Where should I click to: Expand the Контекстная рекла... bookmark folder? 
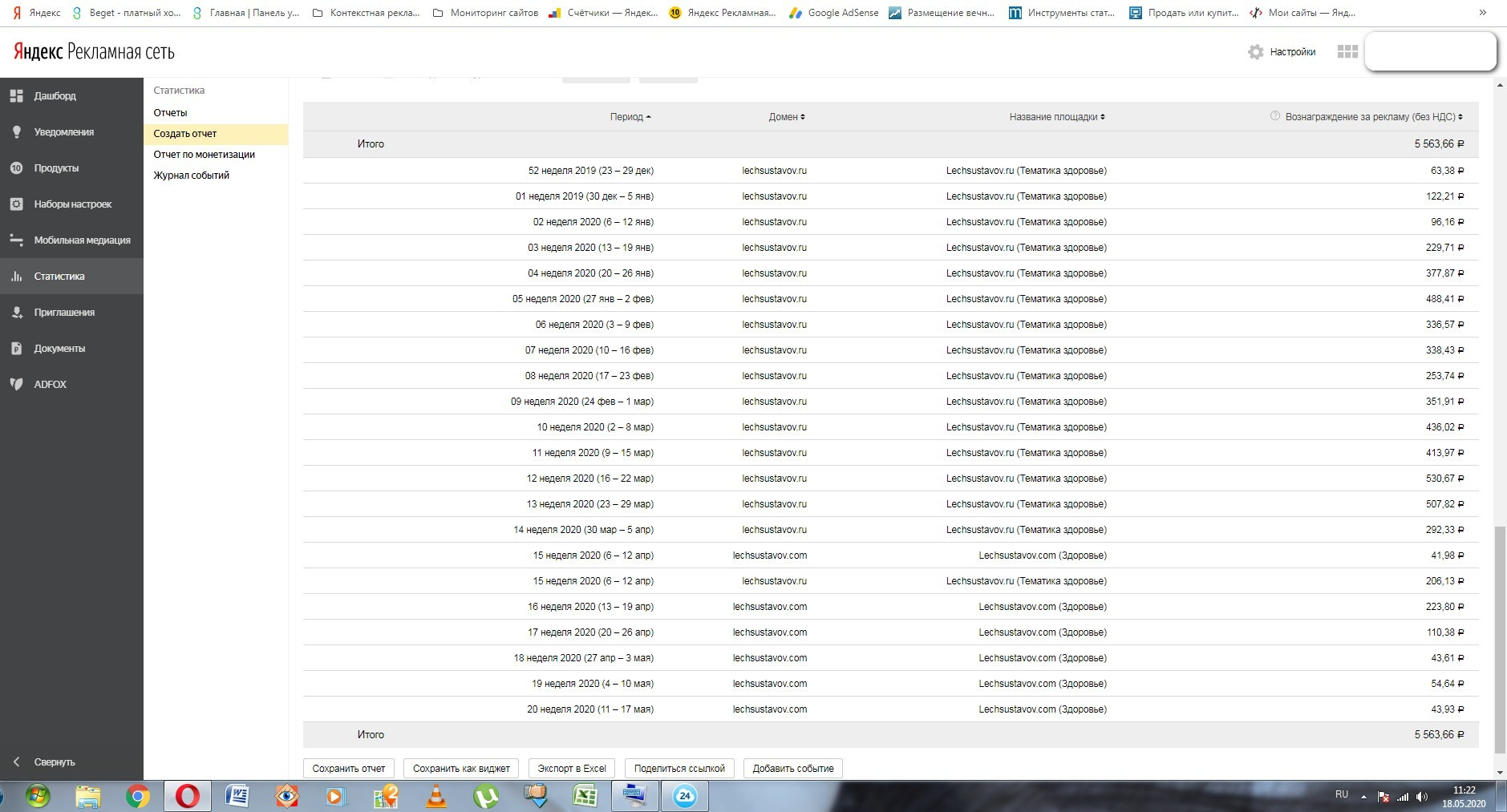[366, 13]
